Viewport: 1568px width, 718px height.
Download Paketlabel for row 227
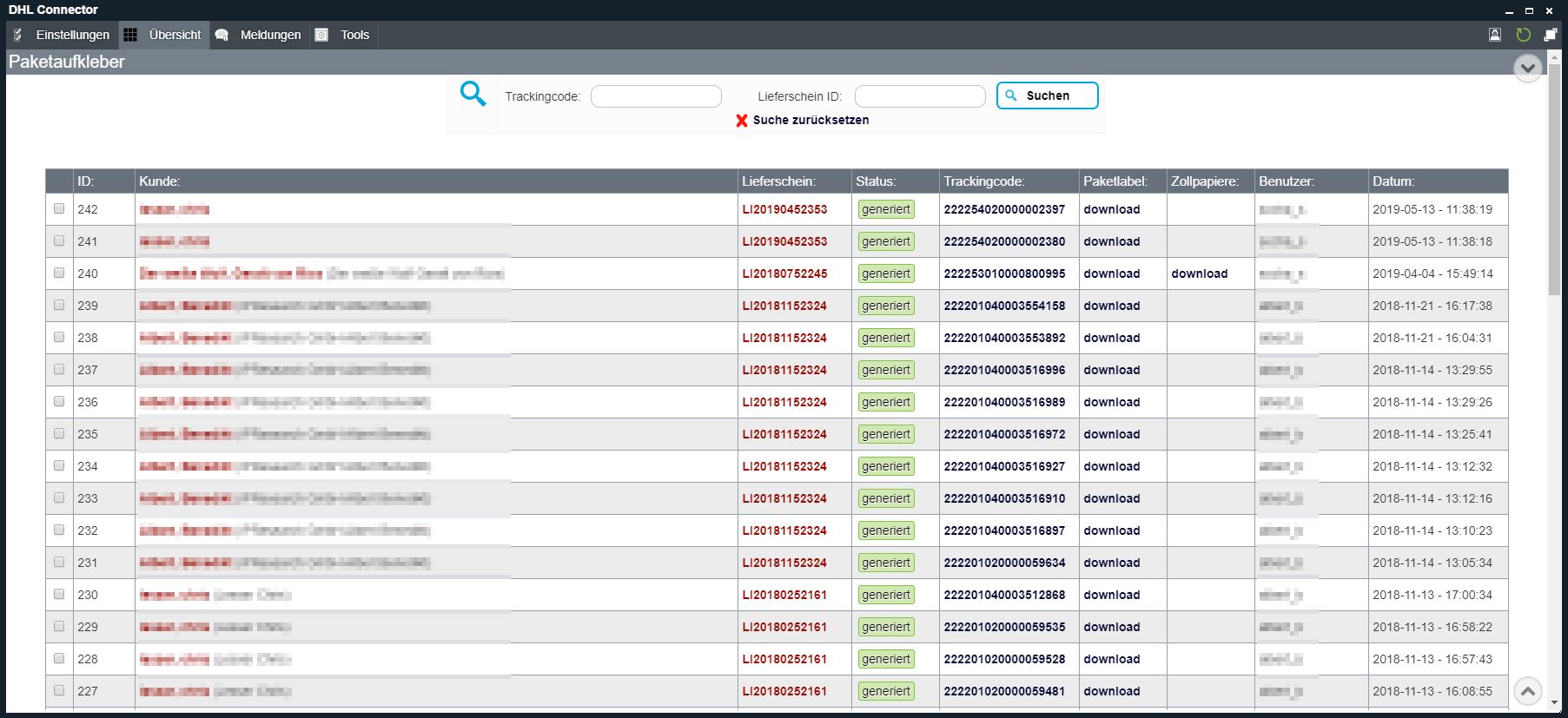point(1111,691)
